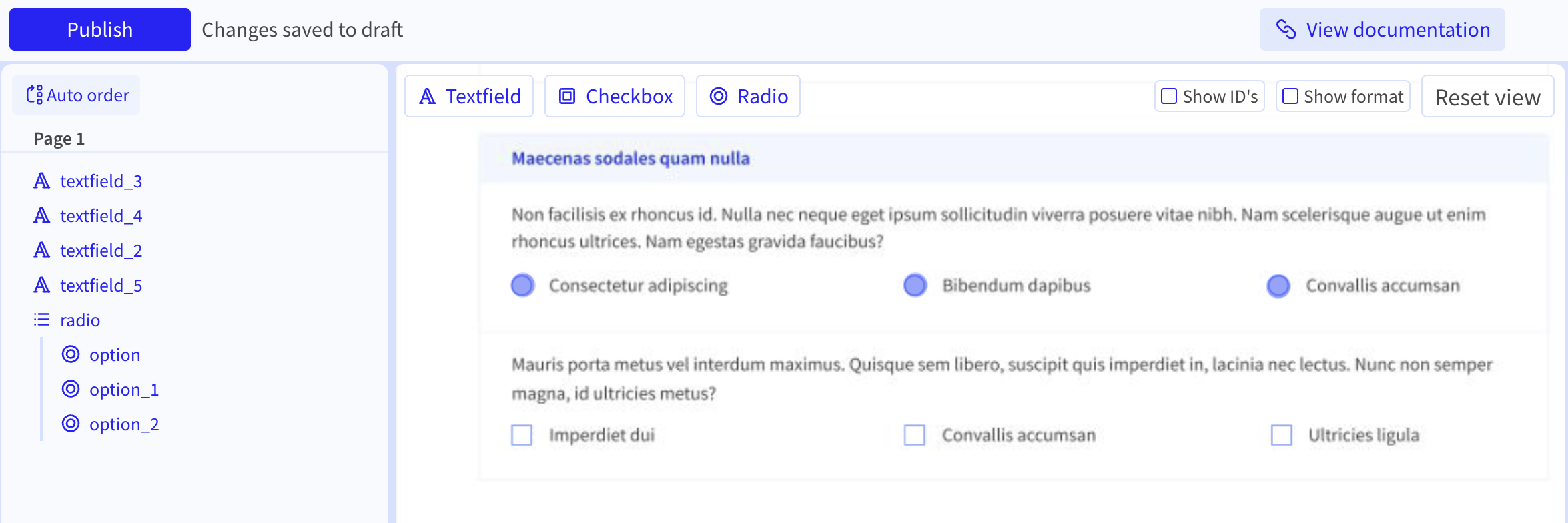1568x523 pixels.
Task: Select option_2 in the tree
Action: (124, 424)
